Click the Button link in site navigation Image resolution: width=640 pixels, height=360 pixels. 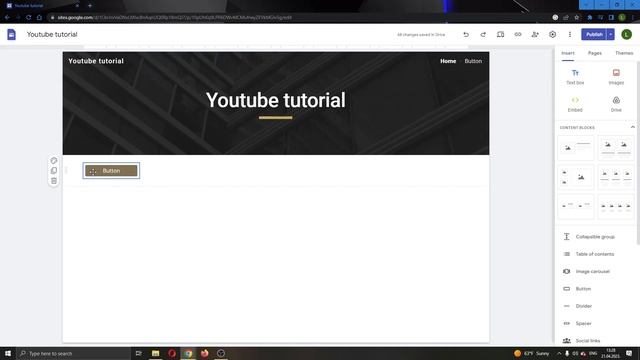pyautogui.click(x=473, y=61)
